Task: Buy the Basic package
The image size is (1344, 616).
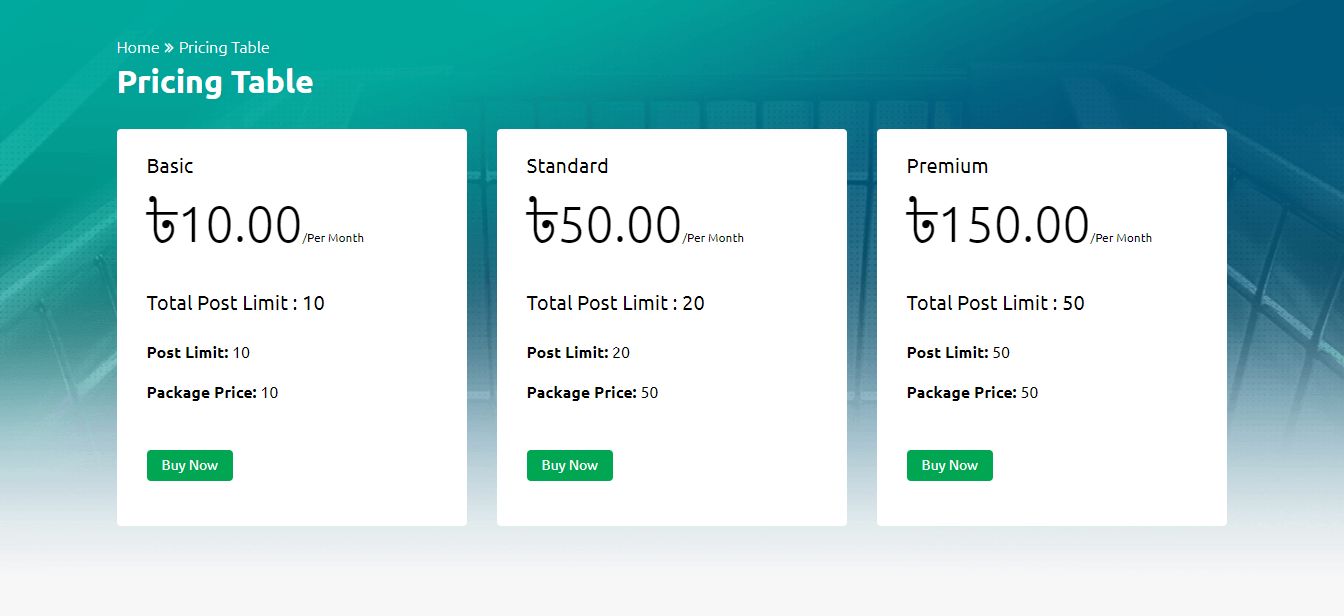Action: tap(190, 465)
